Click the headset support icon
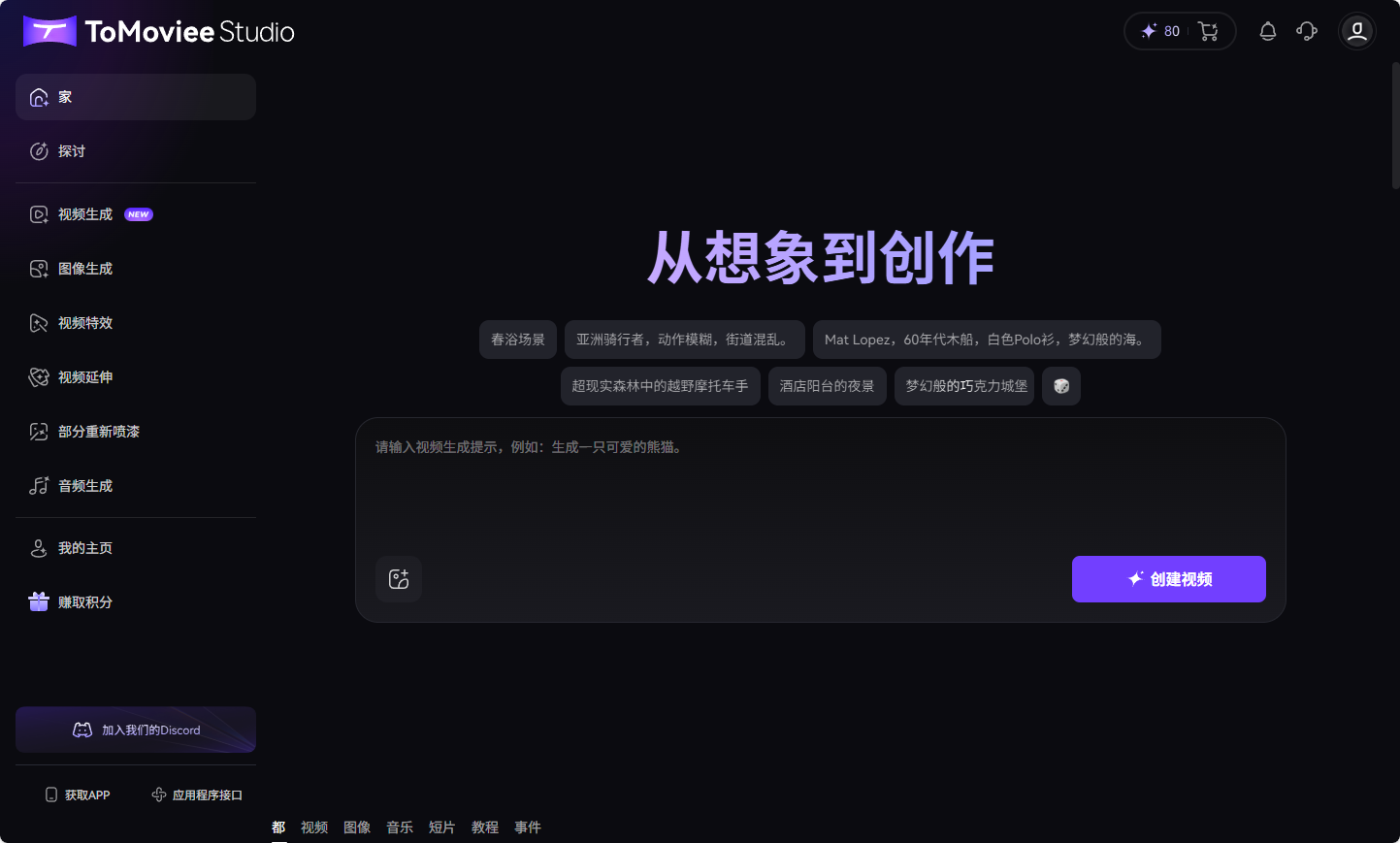The image size is (1400, 843). [1306, 31]
